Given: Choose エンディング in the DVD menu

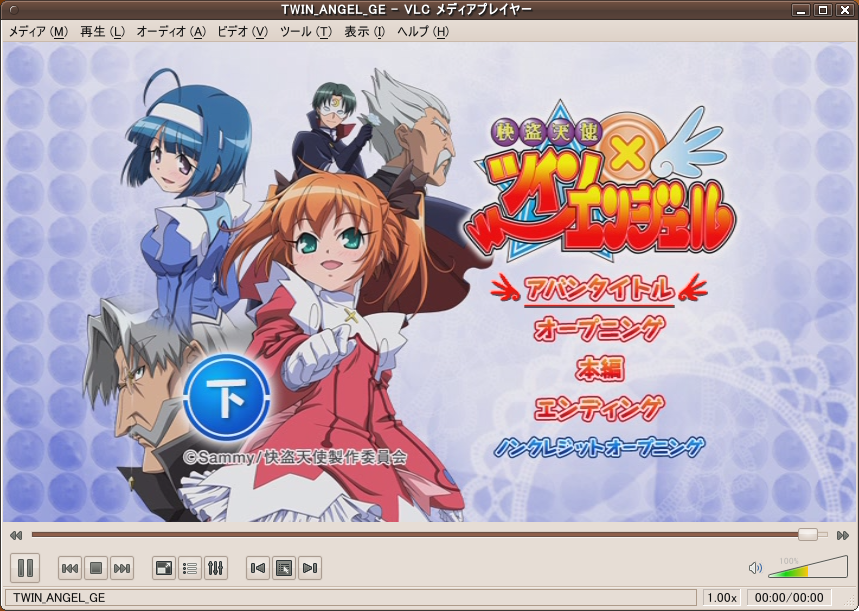Looking at the screenshot, I should [599, 408].
